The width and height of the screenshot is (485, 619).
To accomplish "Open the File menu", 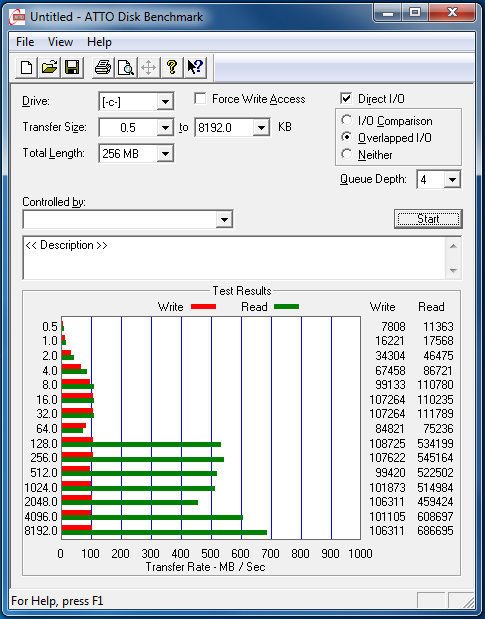I will (x=25, y=42).
